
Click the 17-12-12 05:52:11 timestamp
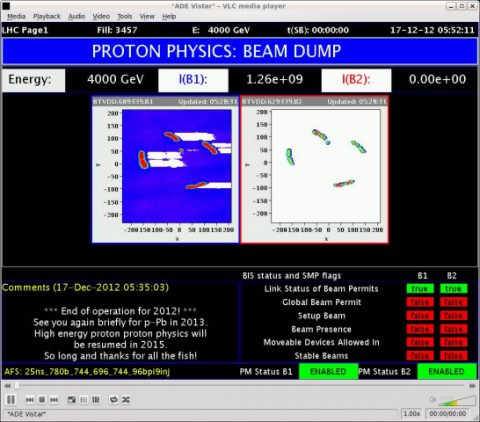(432, 30)
